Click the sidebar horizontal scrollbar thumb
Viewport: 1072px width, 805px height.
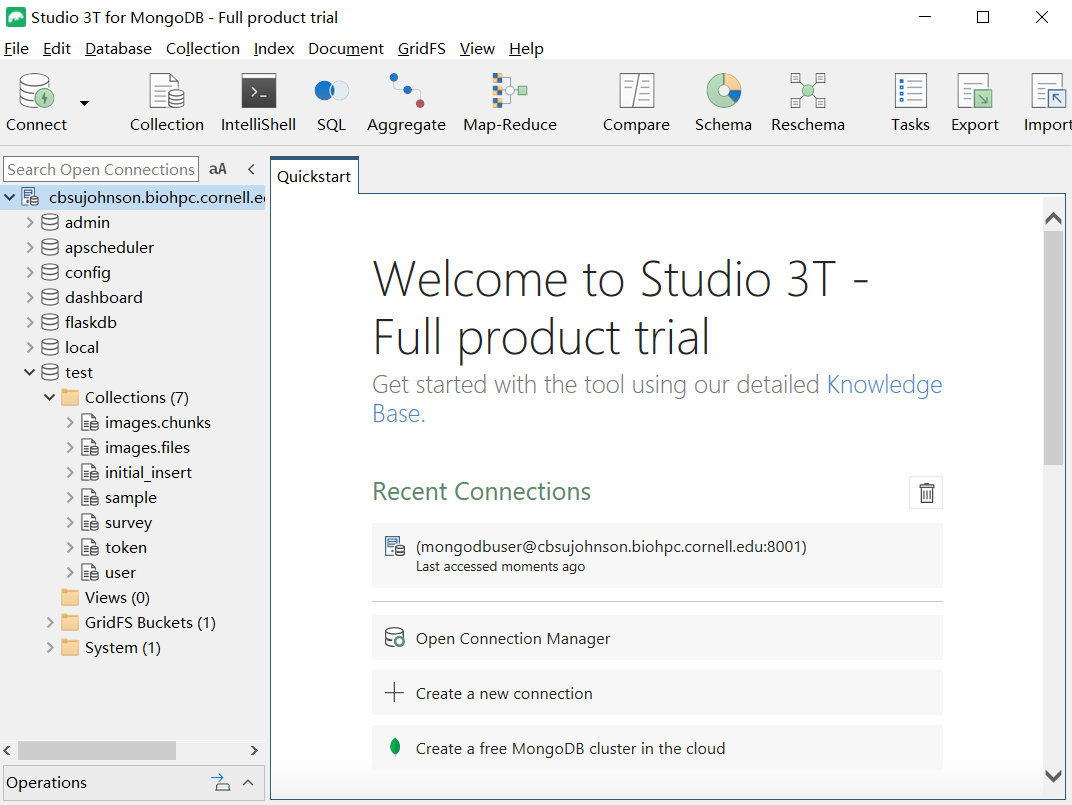[x=96, y=750]
